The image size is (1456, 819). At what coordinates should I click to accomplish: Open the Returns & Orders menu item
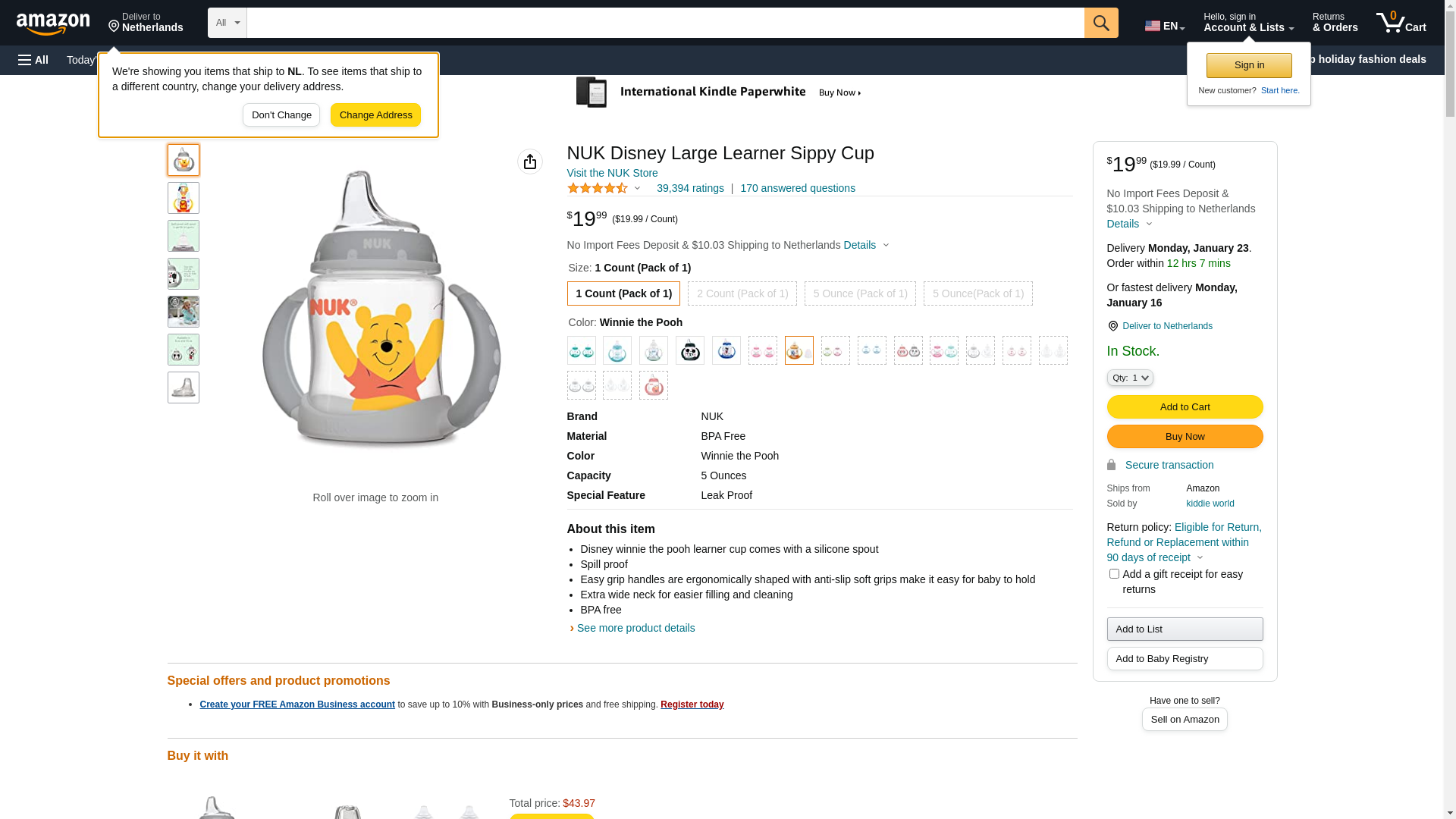coord(1335,23)
